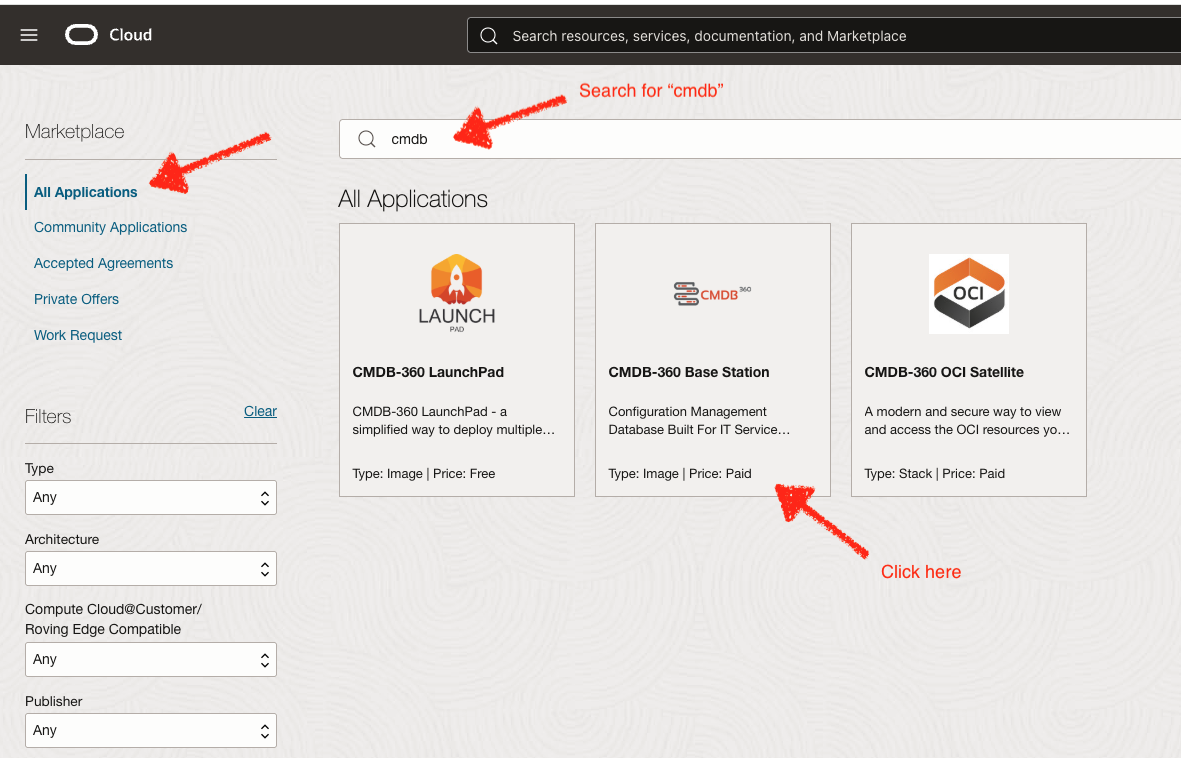1181x758 pixels.
Task: Click the LaunchPad rocket logo
Action: point(456,293)
